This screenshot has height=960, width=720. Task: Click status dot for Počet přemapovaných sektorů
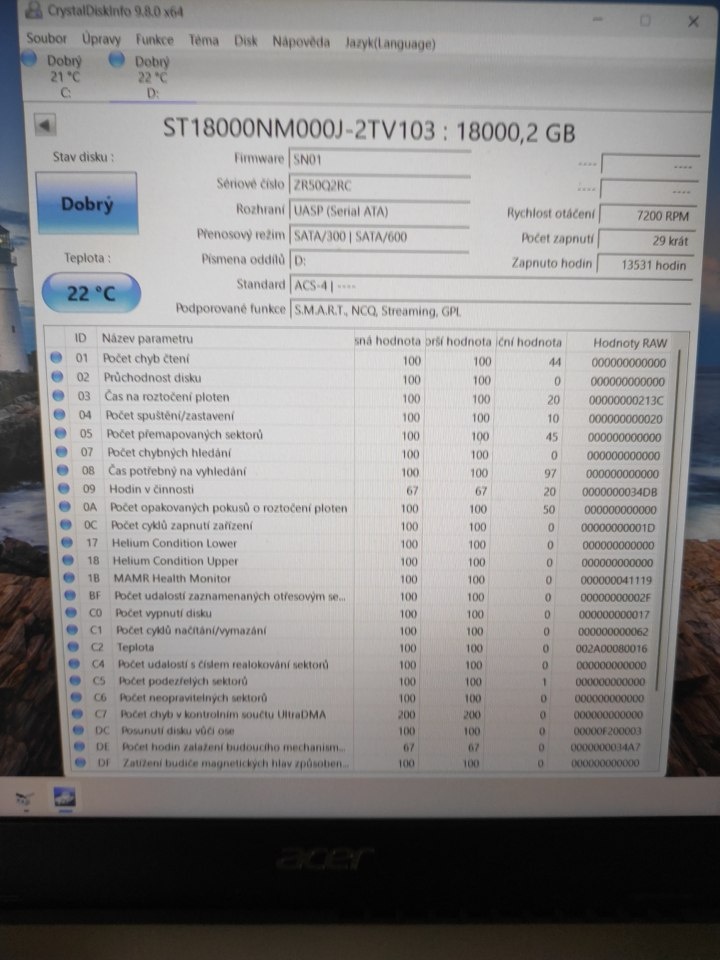pos(61,433)
